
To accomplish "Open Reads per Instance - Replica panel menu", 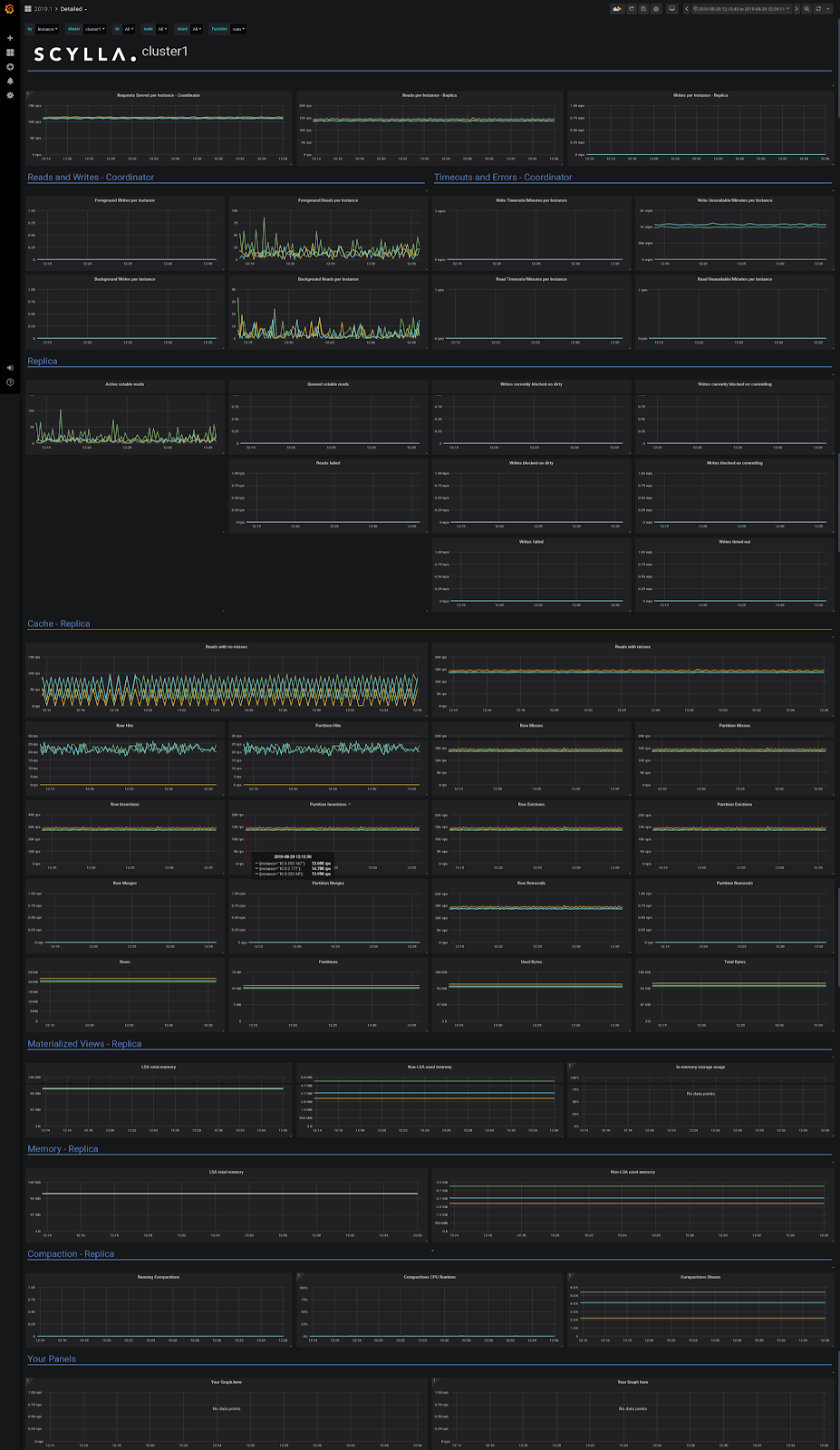I will (x=430, y=95).
